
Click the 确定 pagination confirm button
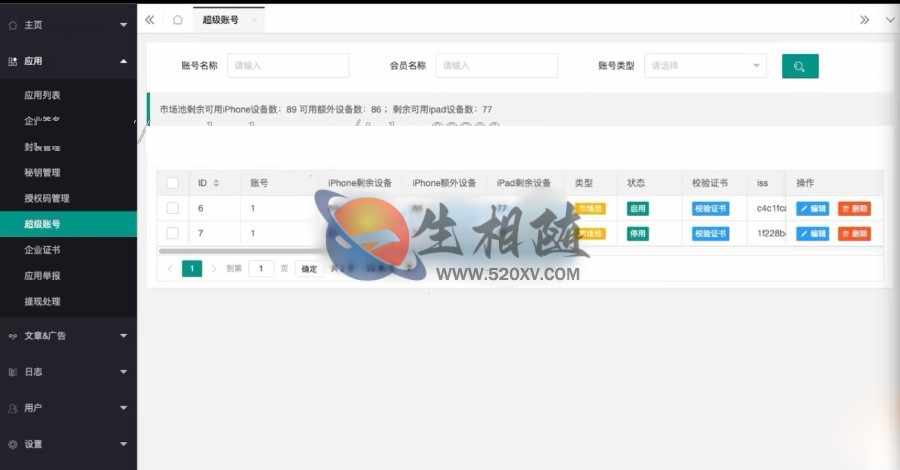tap(309, 269)
